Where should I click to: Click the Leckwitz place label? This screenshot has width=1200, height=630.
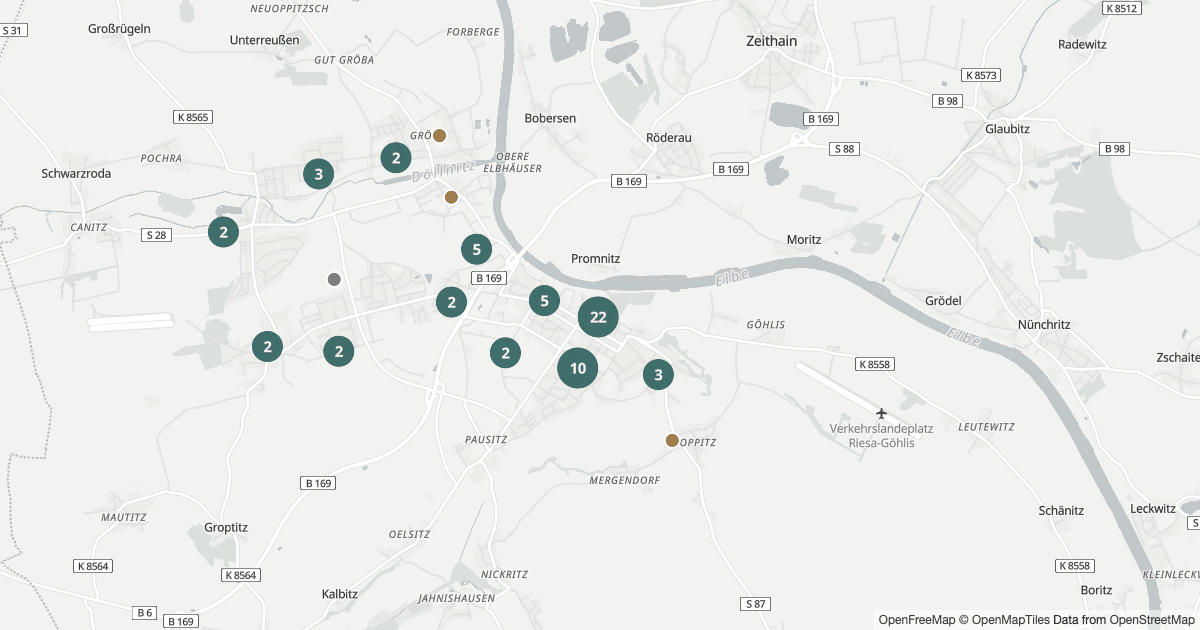[x=1153, y=508]
